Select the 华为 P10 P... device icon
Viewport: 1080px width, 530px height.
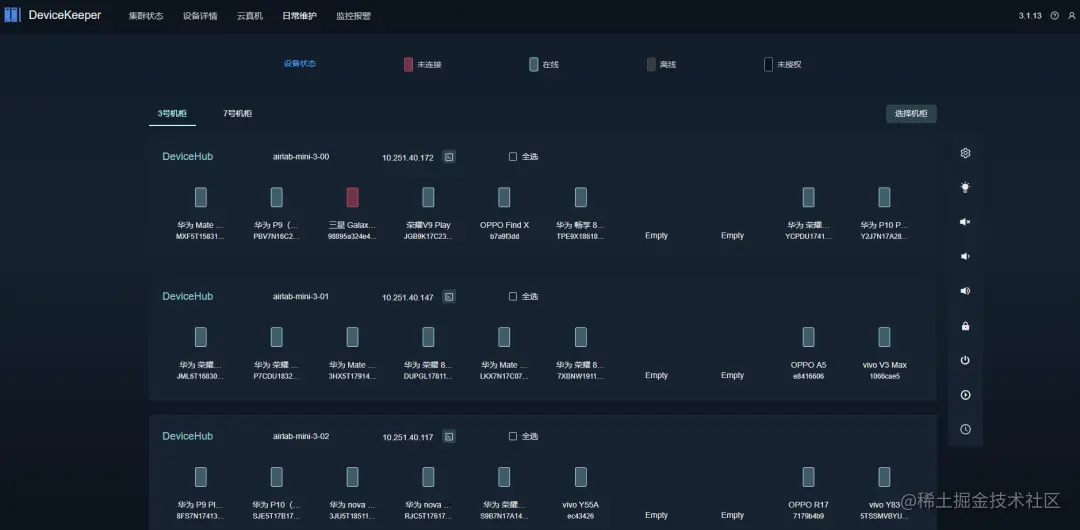point(884,197)
